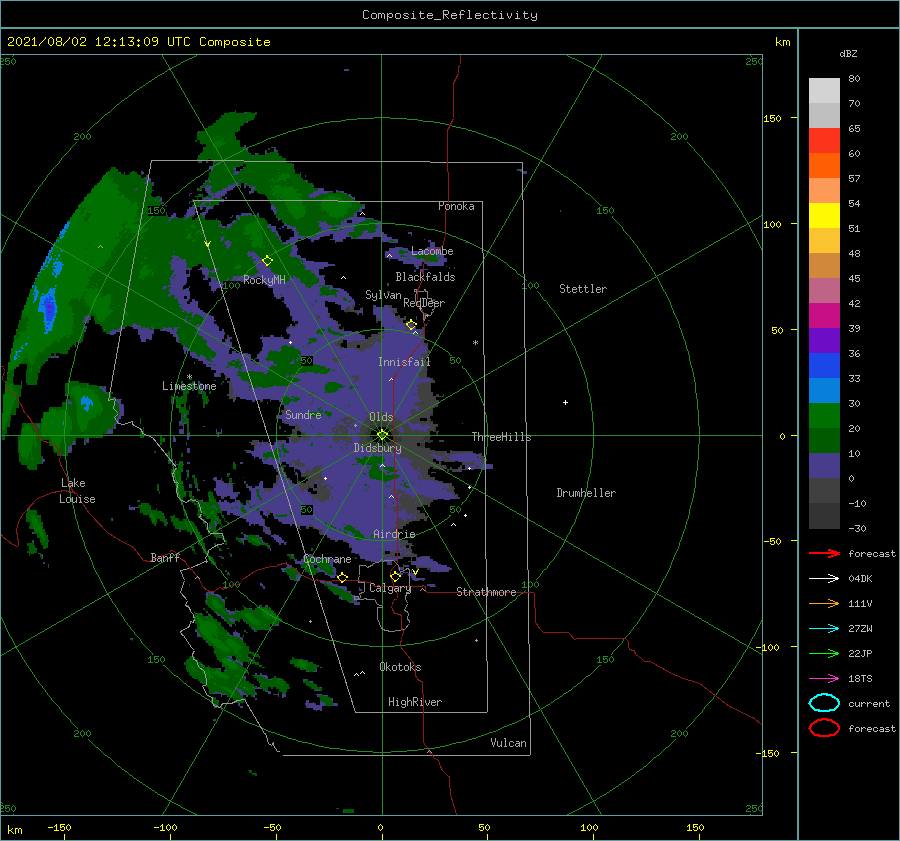The image size is (900, 841).
Task: Select the Okotoks map label
Action: tap(400, 667)
